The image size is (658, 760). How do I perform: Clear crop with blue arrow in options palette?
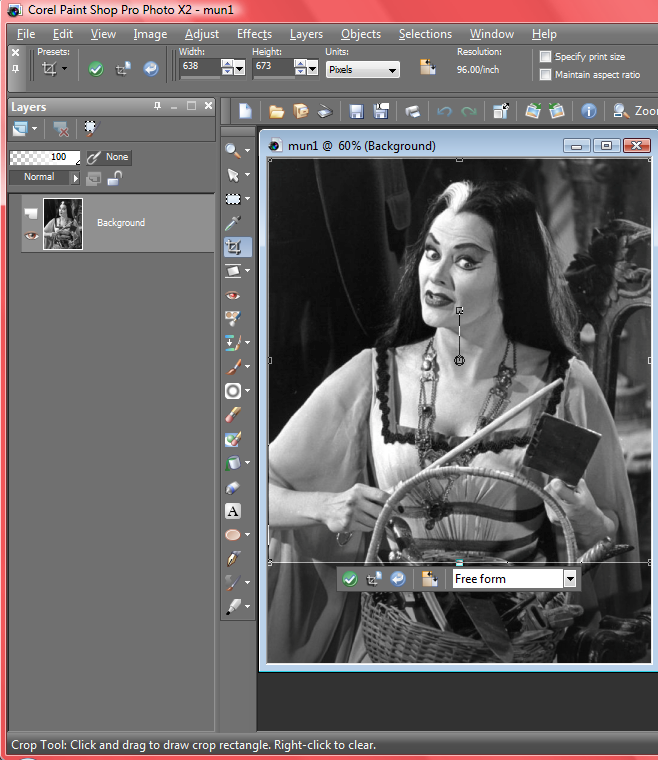[151, 69]
